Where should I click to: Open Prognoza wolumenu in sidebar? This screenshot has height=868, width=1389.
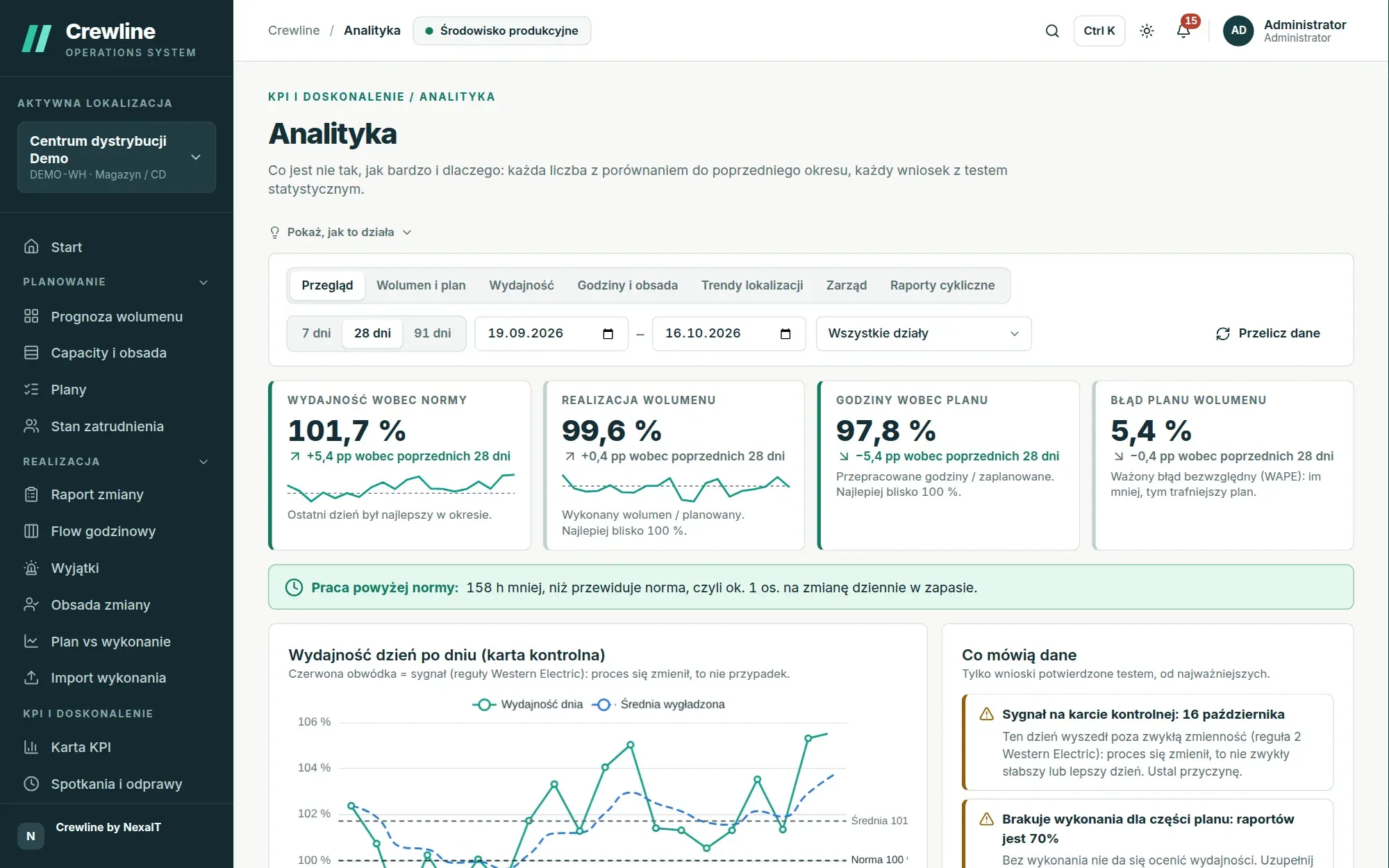117,317
